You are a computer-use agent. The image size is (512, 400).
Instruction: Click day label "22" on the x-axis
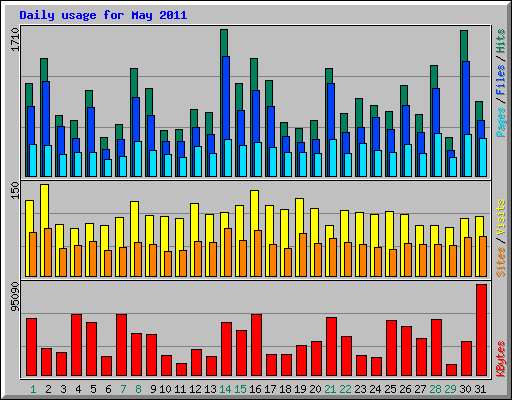pyautogui.click(x=345, y=389)
